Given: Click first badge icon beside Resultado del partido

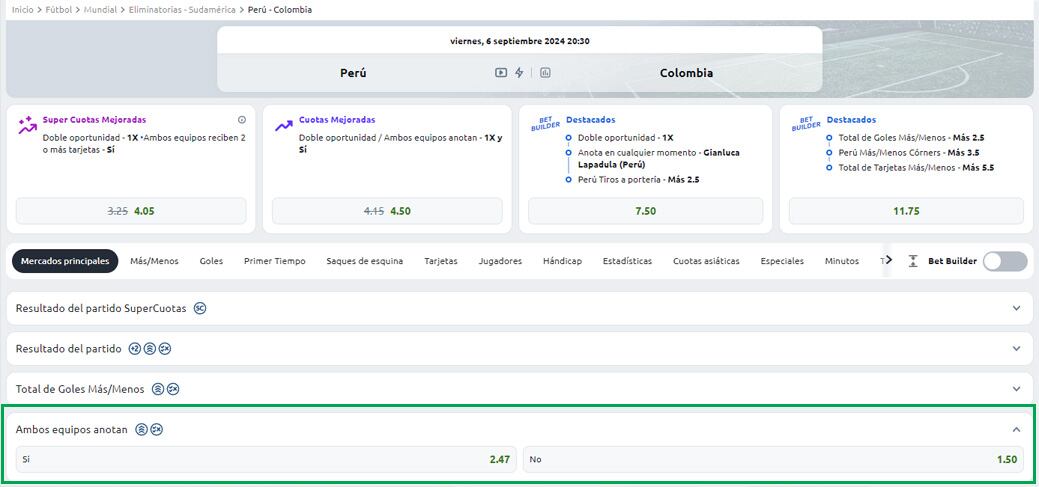Looking at the screenshot, I should [134, 349].
